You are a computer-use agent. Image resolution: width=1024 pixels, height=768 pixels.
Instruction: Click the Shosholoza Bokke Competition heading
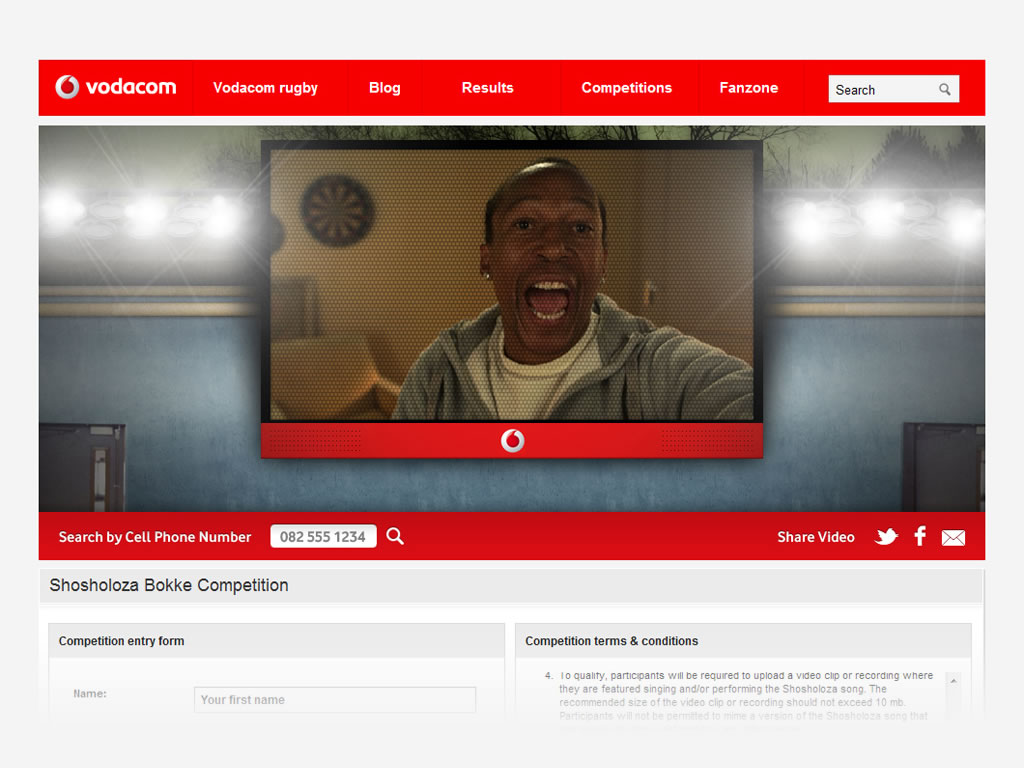(169, 586)
